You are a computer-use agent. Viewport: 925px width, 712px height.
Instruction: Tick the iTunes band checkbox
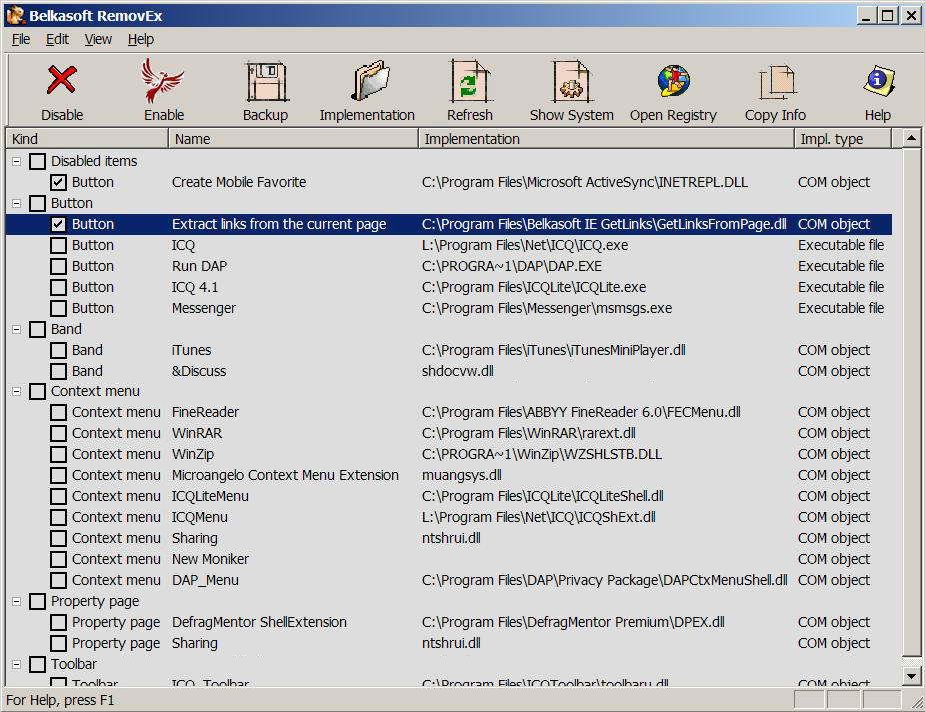[x=58, y=350]
